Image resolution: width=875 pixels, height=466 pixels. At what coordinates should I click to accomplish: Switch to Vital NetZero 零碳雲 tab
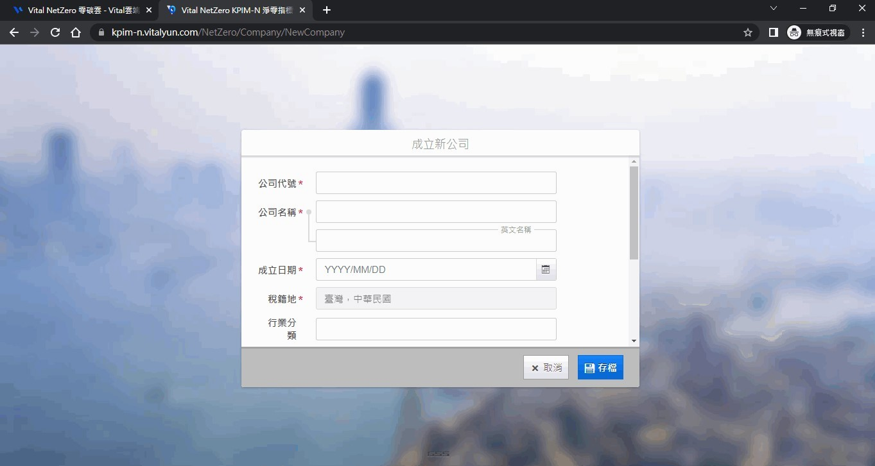point(78,10)
